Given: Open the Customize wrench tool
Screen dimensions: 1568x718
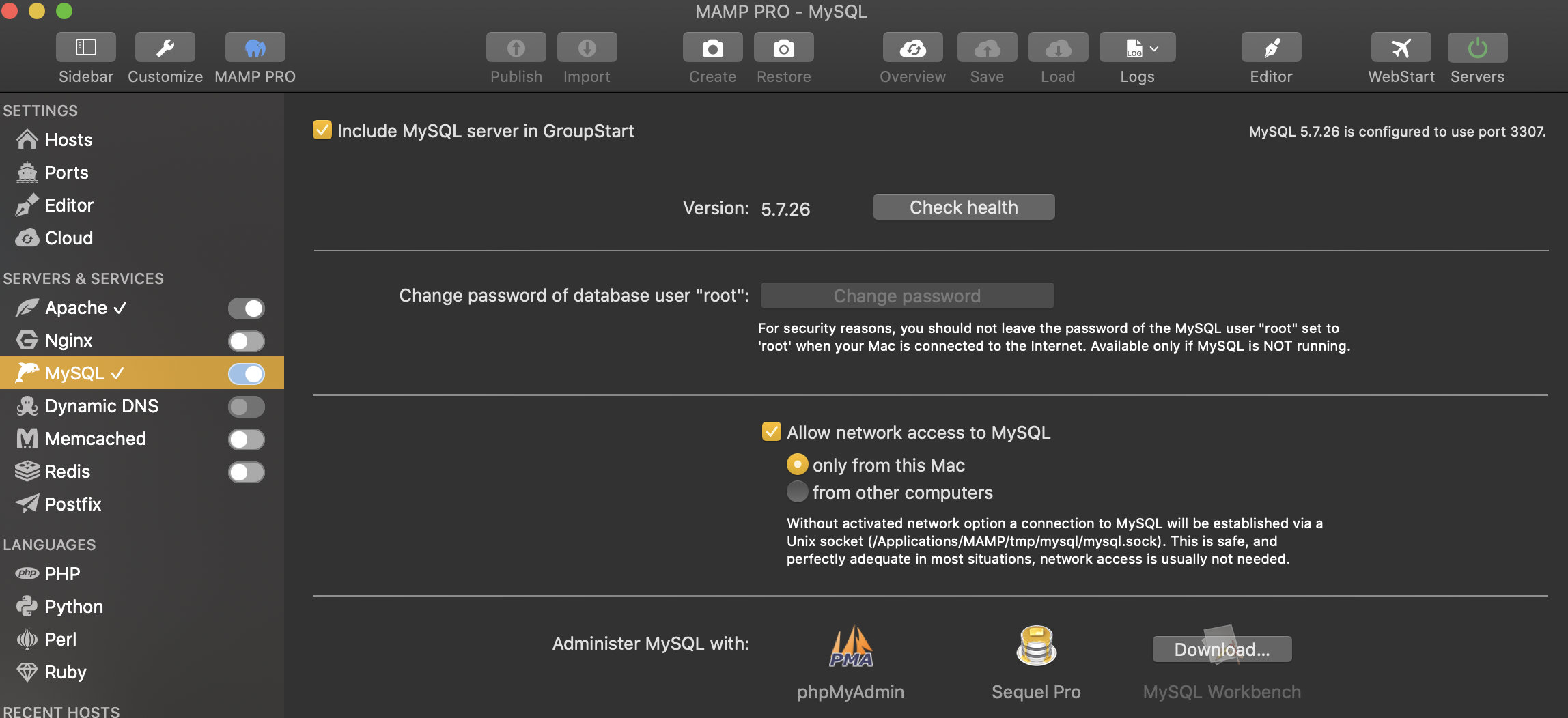Looking at the screenshot, I should click(165, 48).
